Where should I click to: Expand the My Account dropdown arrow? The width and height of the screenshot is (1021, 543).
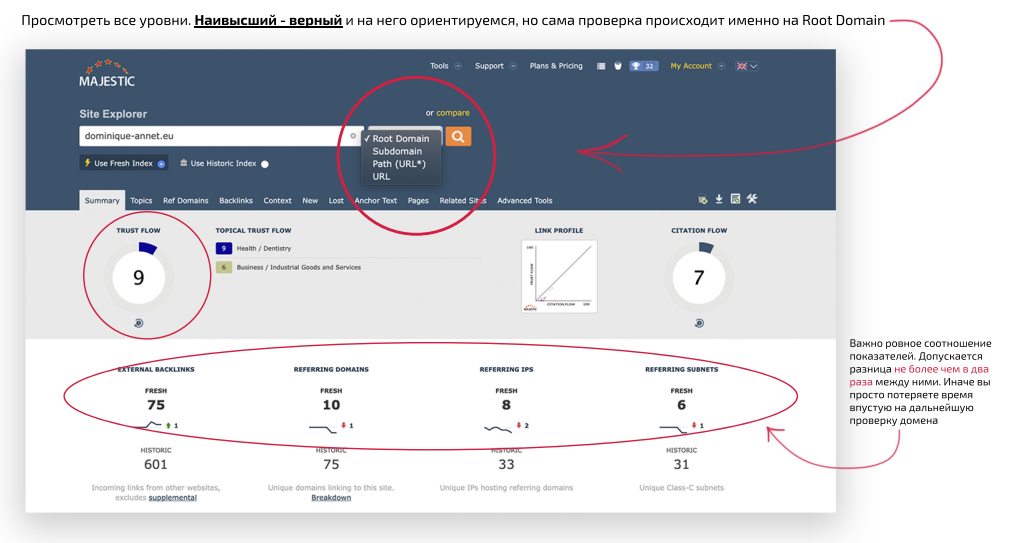721,66
